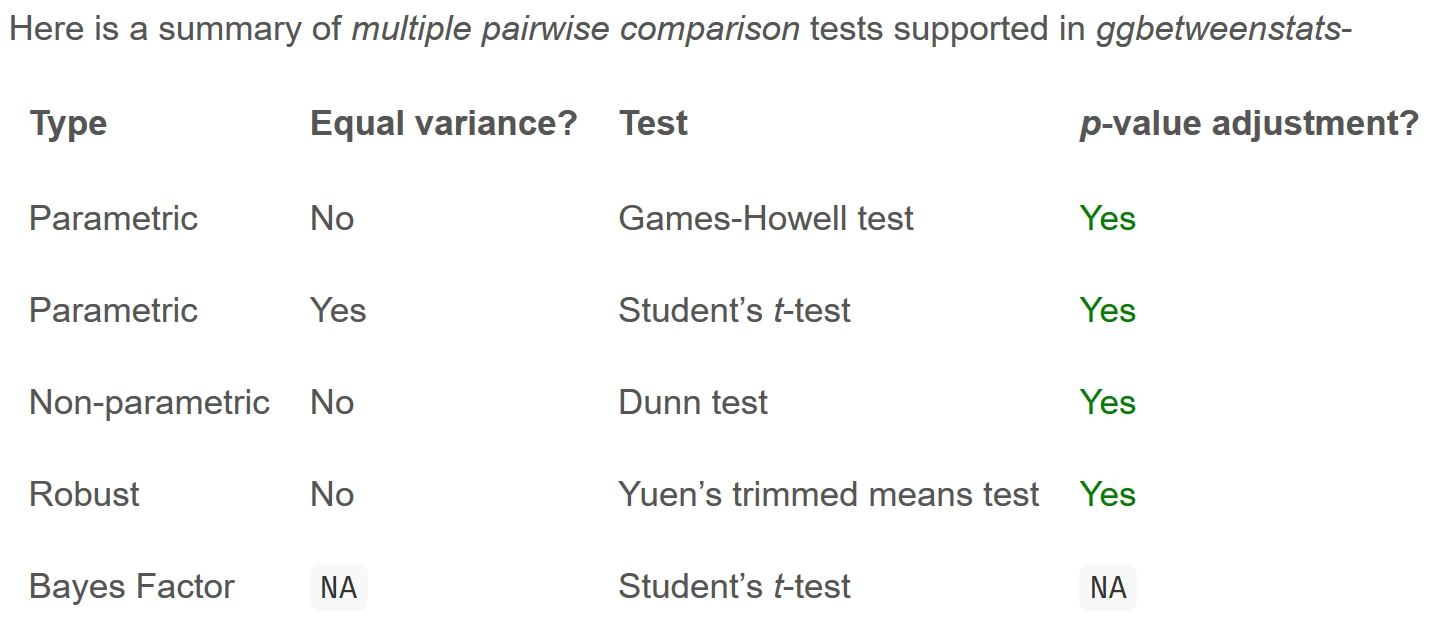Image resolution: width=1455 pixels, height=636 pixels.
Task: Click the NA code under Equal variance
Action: coord(338,587)
